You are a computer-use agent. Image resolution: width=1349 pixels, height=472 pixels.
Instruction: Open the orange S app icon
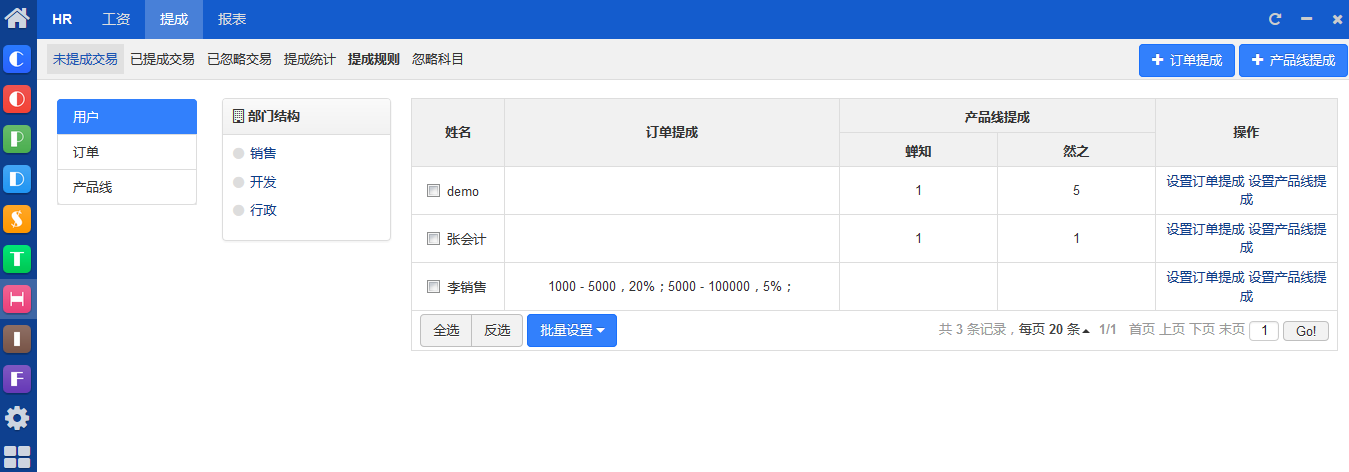point(17,219)
